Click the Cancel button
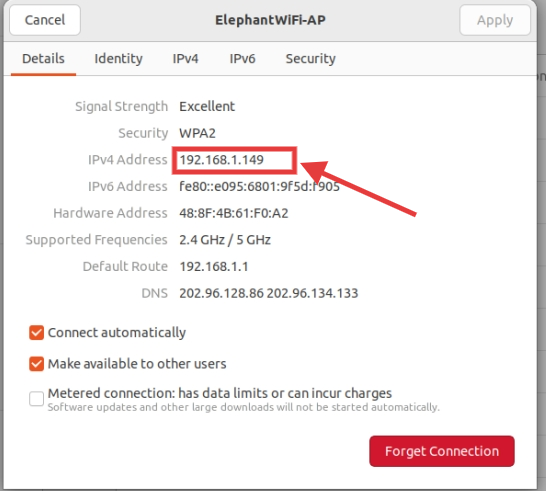Viewport: 546px width, 491px height. coord(45,20)
